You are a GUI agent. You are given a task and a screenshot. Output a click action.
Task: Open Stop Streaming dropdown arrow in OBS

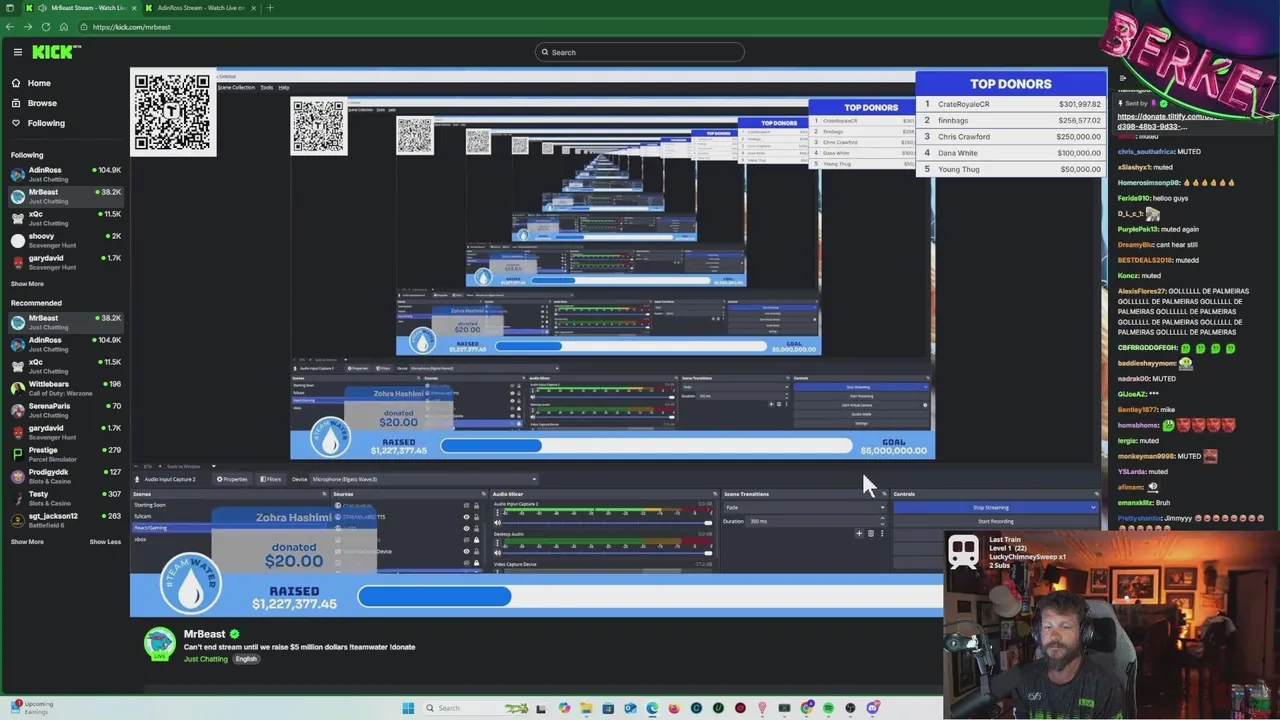click(1093, 508)
